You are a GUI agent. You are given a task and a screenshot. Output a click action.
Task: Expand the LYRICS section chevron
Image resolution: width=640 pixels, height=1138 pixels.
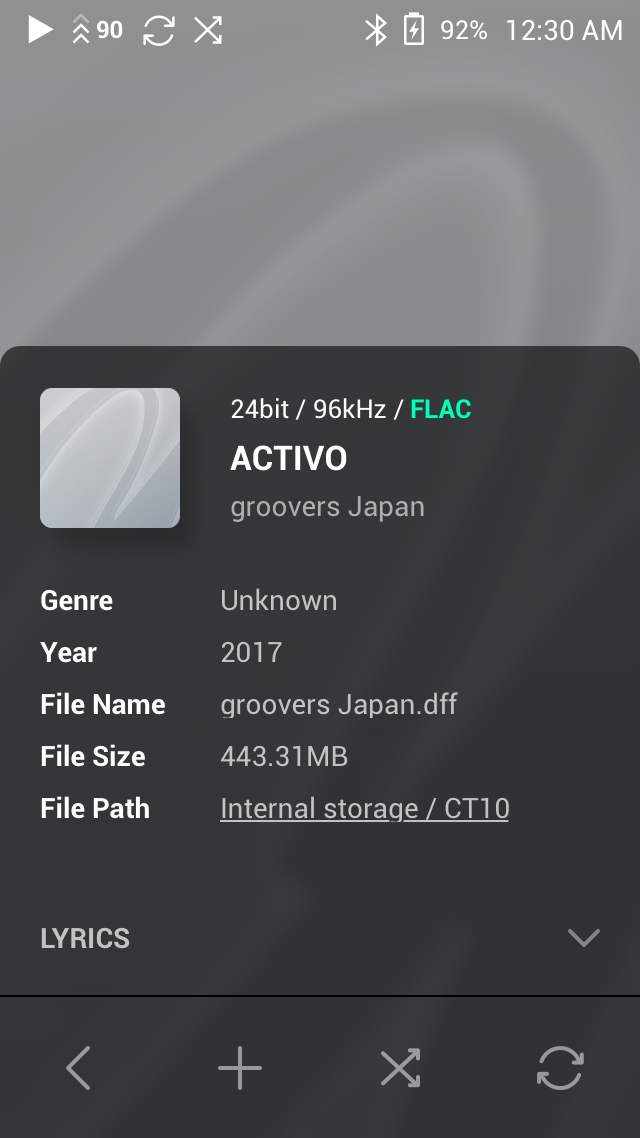coord(583,938)
